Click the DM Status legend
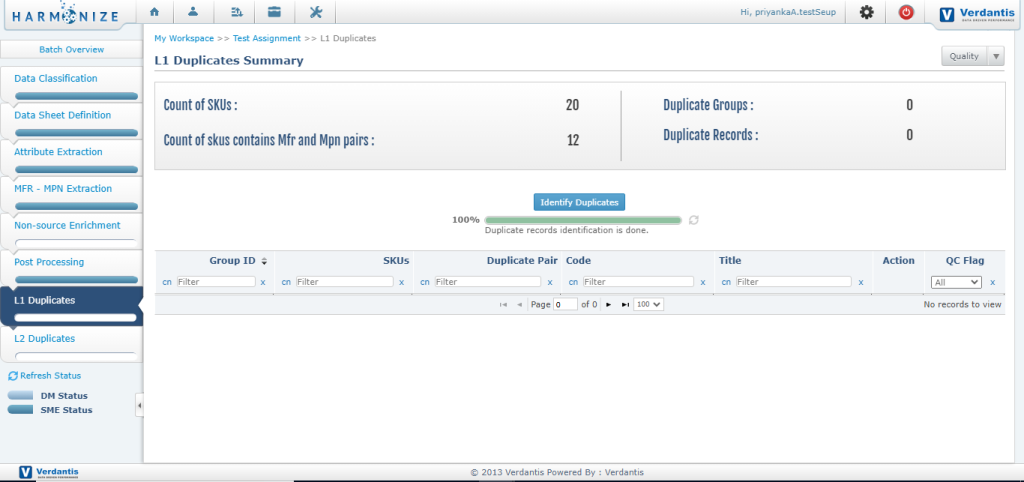 coord(48,396)
